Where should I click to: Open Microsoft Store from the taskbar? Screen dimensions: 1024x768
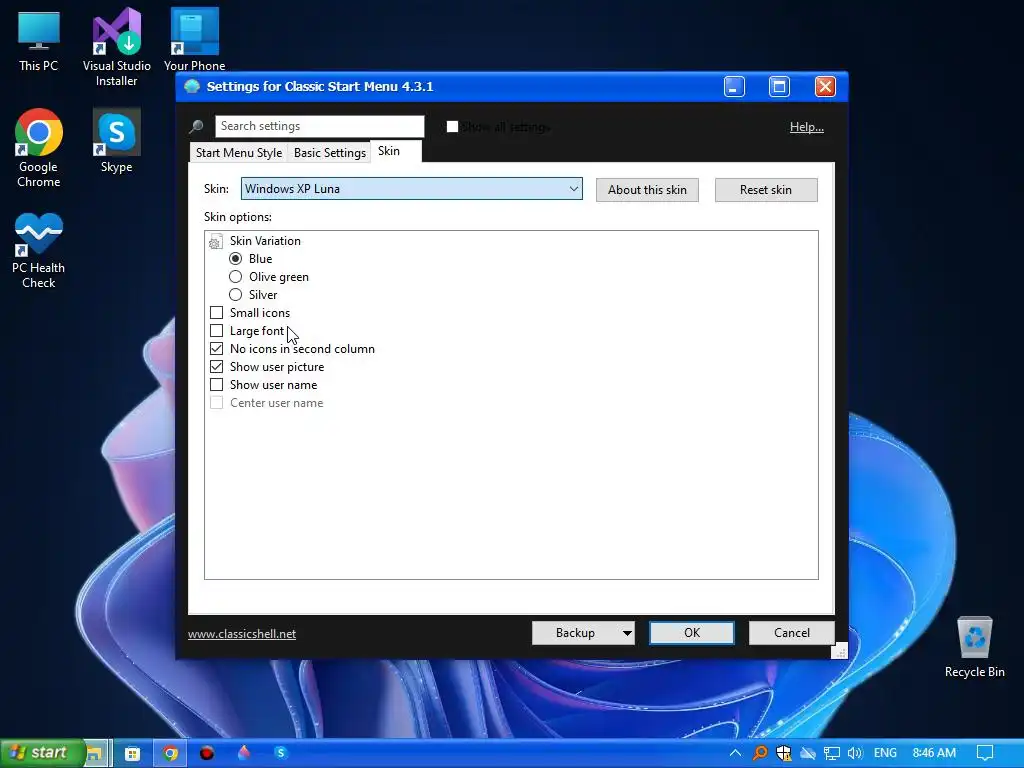pos(133,753)
